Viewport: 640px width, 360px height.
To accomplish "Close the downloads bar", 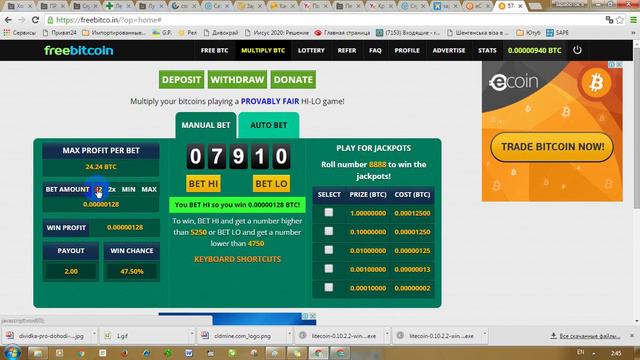I will tap(632, 336).
